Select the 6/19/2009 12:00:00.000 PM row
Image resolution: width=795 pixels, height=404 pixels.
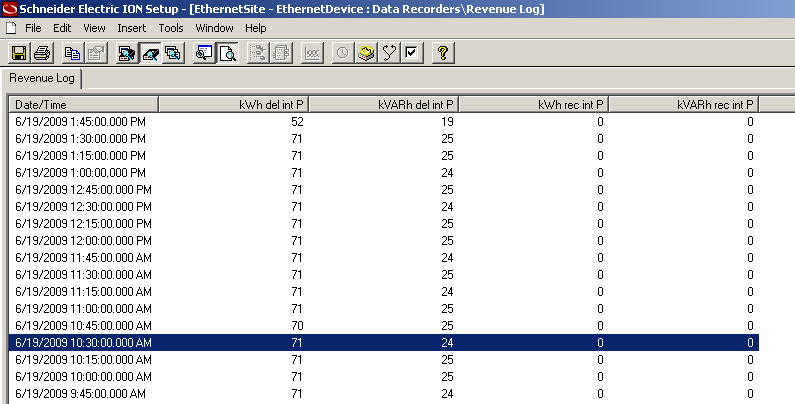point(384,241)
